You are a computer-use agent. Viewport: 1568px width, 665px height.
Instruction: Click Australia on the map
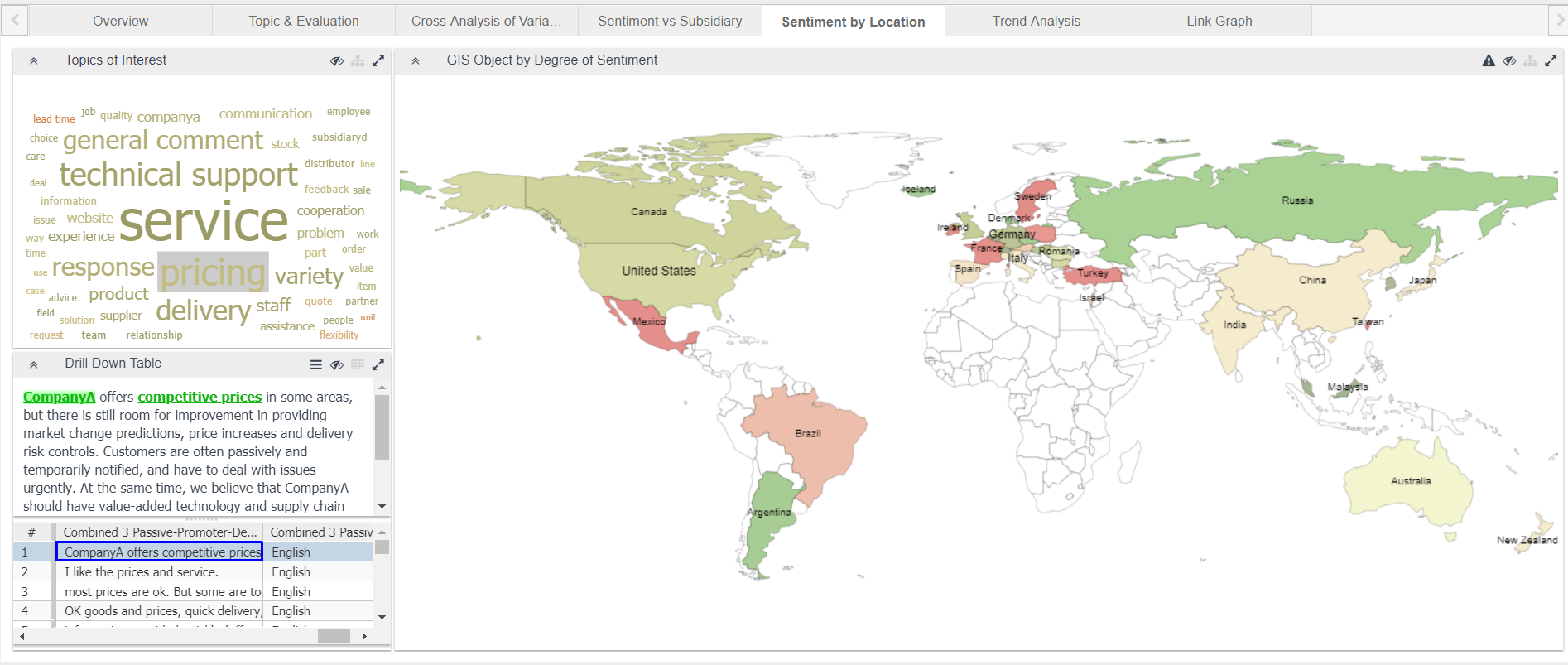pos(1411,481)
